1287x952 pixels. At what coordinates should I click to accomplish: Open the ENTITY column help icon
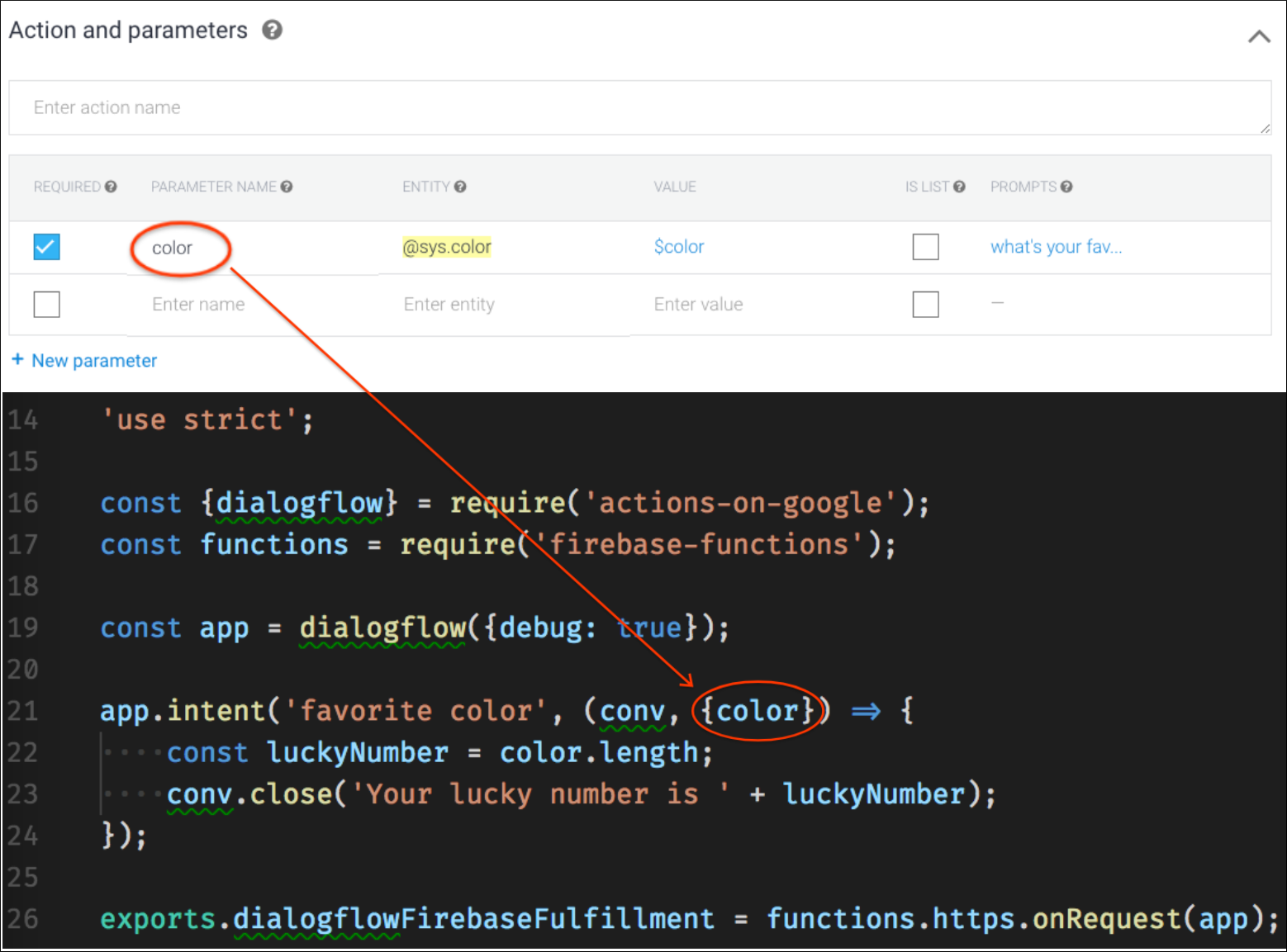461,186
